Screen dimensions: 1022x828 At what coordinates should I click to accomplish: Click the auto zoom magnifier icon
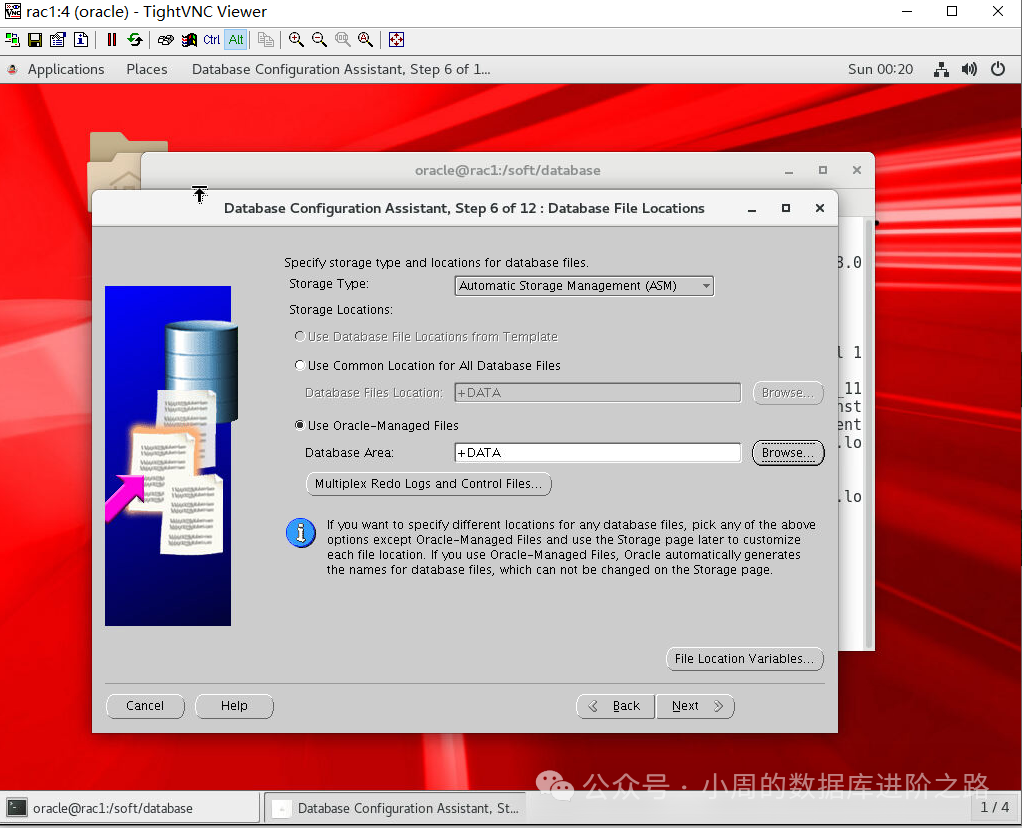coord(366,40)
